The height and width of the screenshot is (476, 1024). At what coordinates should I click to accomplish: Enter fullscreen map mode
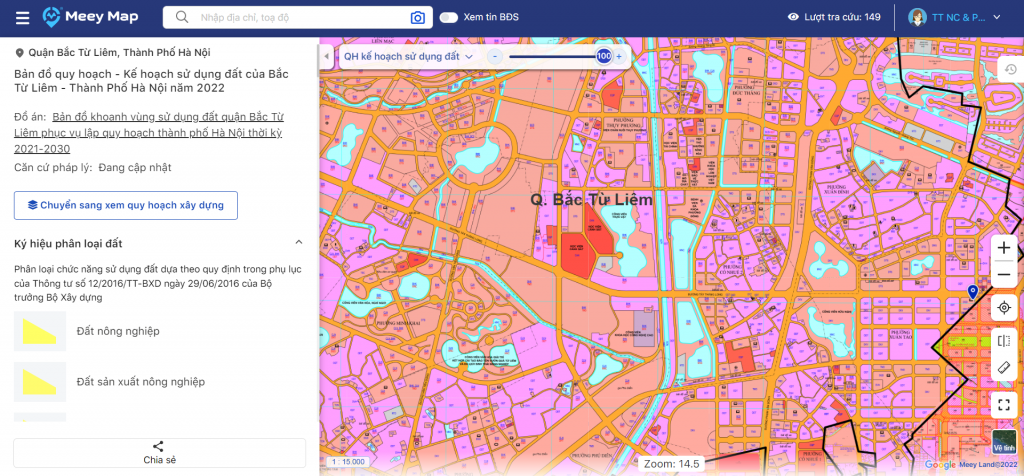pyautogui.click(x=1004, y=405)
